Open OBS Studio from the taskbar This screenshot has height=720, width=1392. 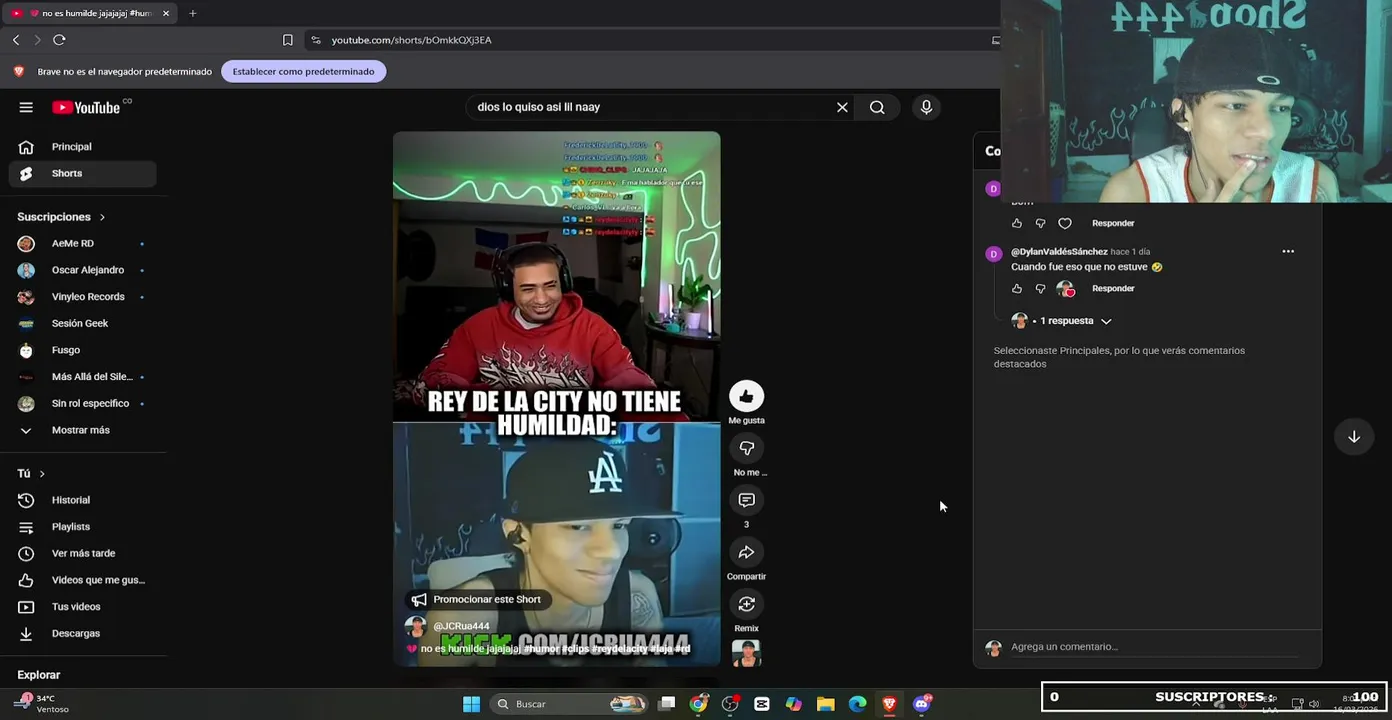(x=730, y=704)
